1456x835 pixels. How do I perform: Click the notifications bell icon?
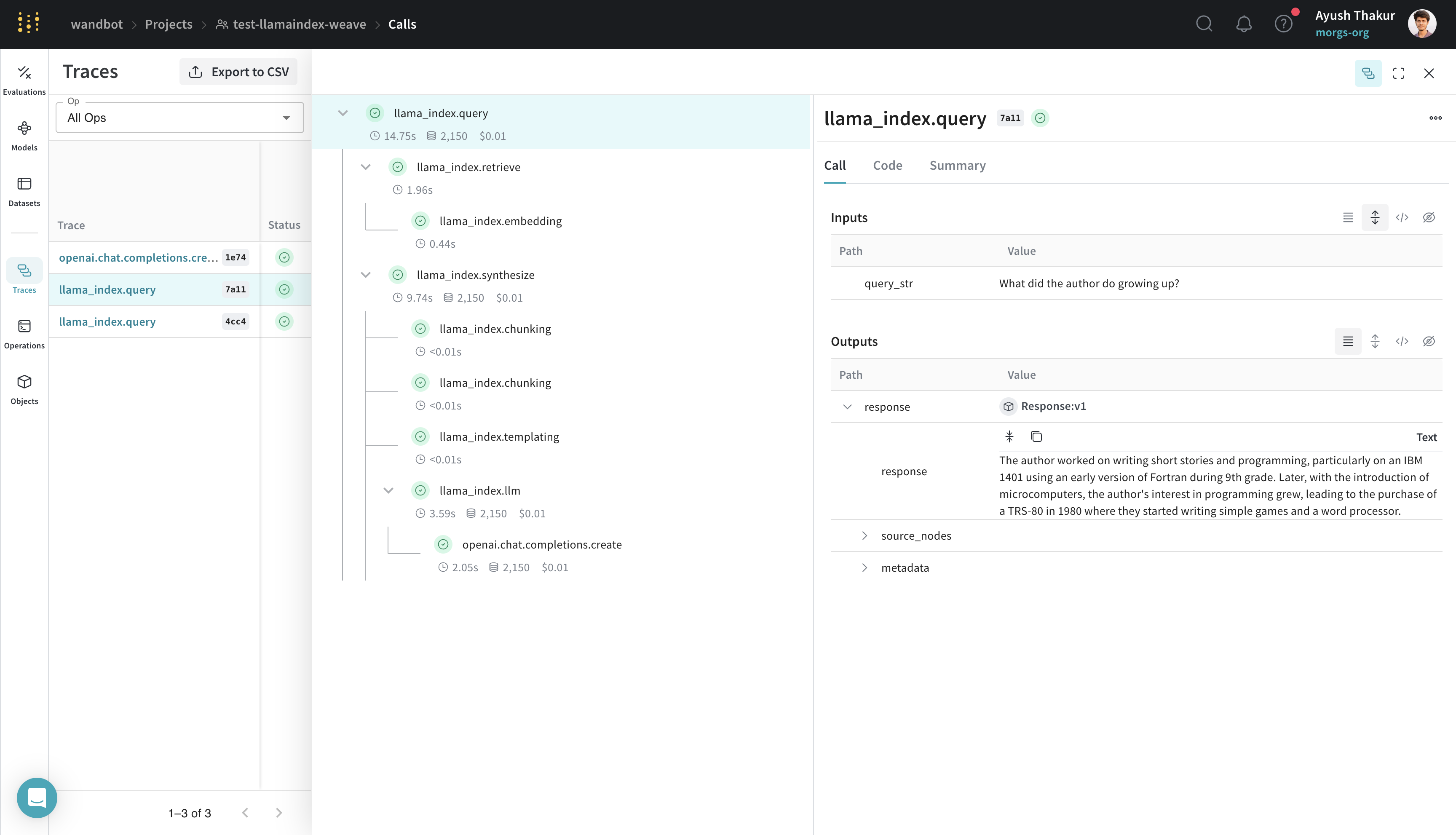1243,24
